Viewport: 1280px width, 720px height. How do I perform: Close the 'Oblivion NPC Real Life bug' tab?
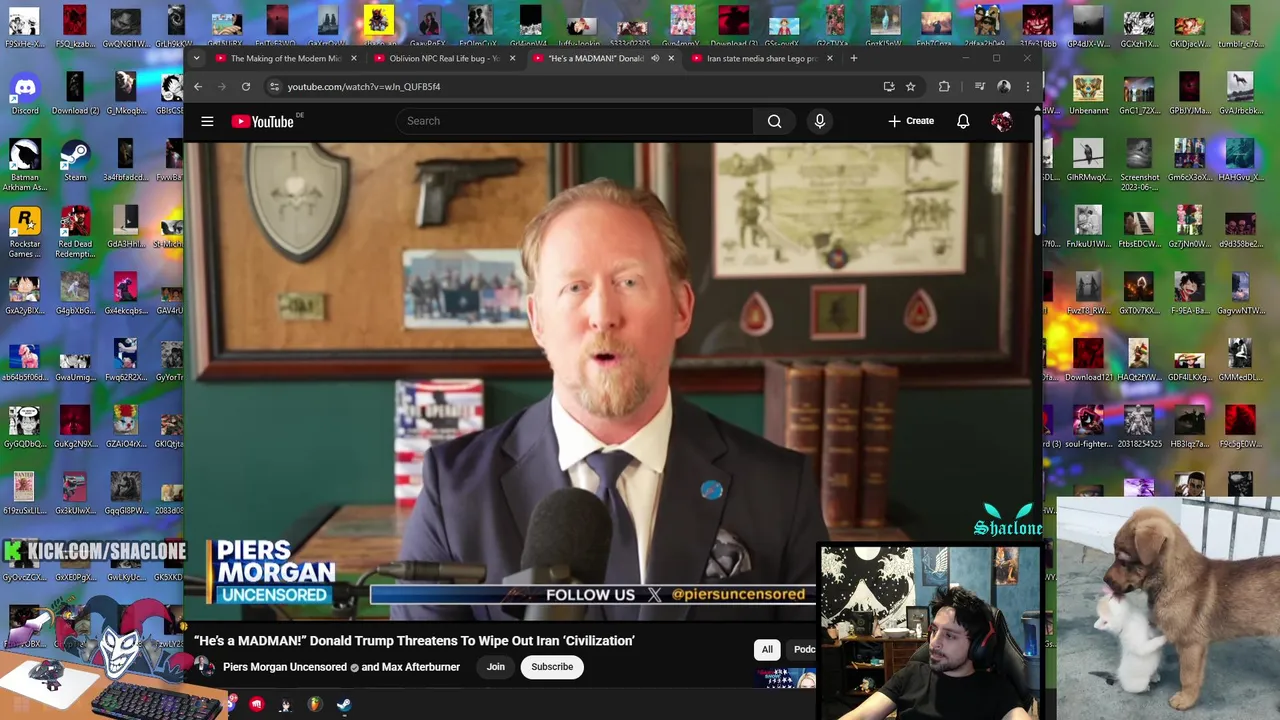[512, 58]
